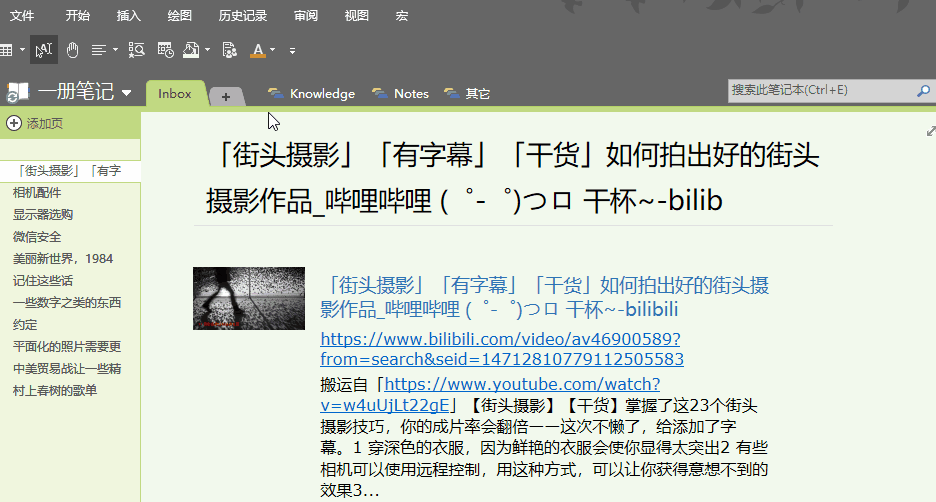Open the bilibili.com video URL link
This screenshot has height=502, width=936.
point(502,349)
